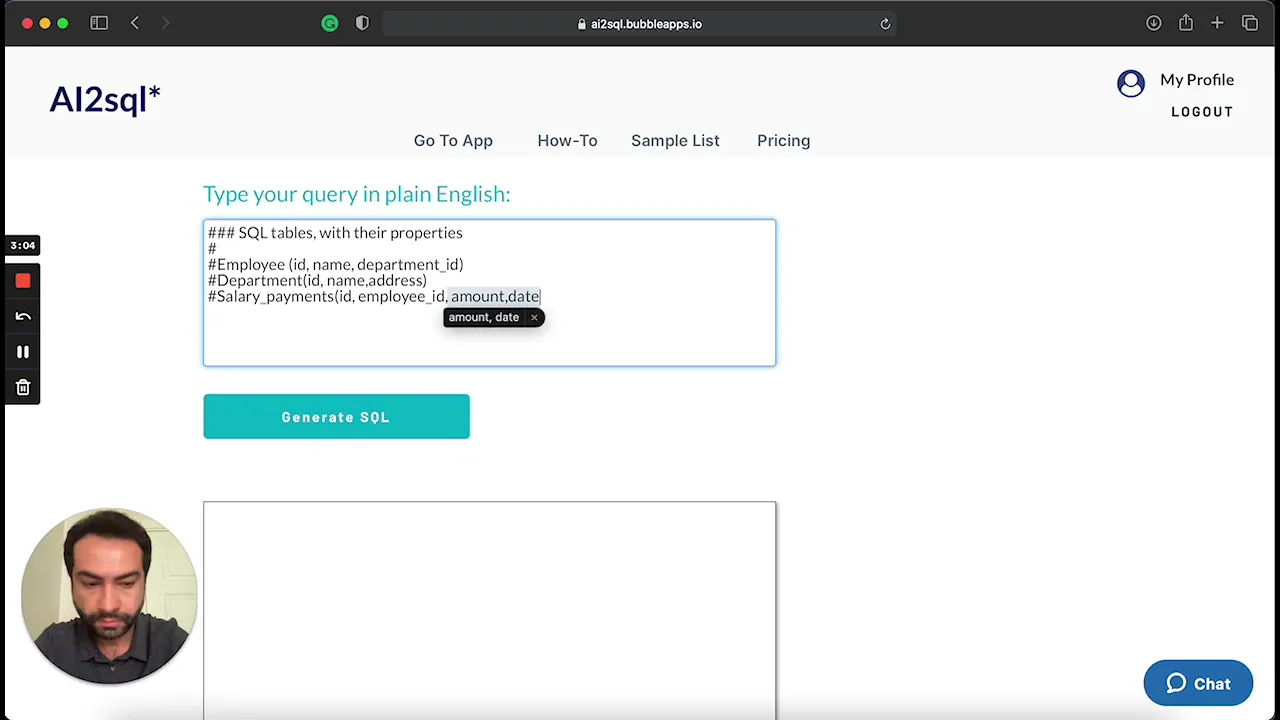Click the My Profile avatar icon

tap(1131, 83)
